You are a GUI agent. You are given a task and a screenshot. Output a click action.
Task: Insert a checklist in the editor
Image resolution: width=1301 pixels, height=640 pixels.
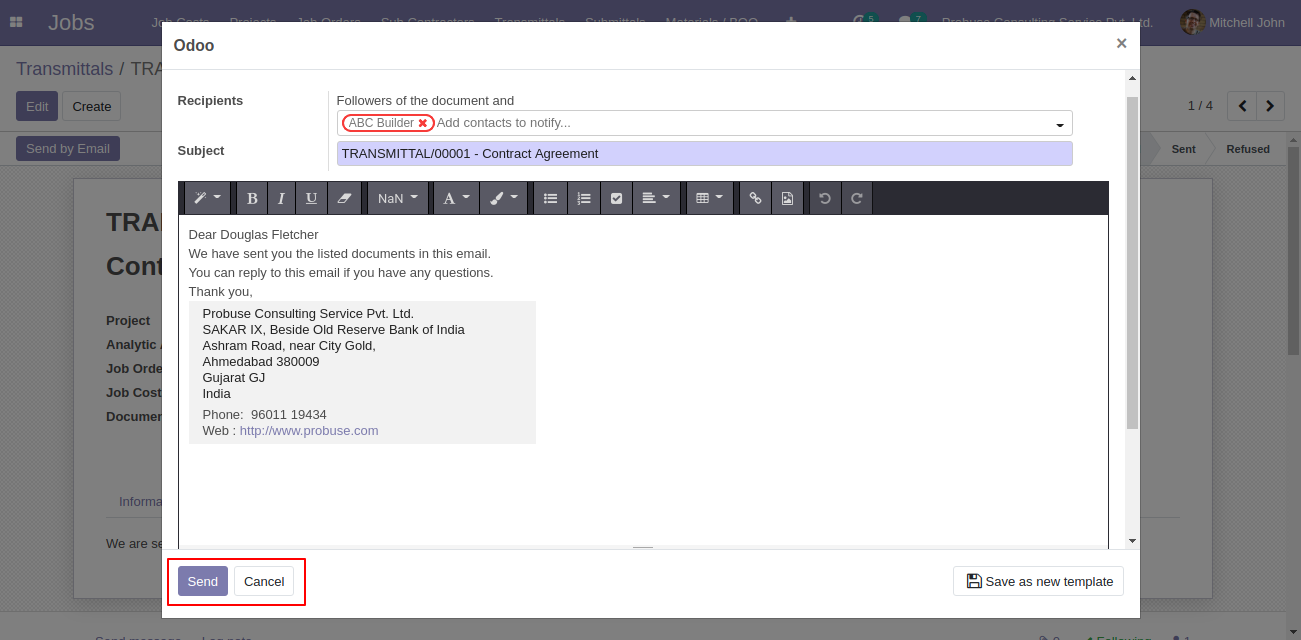(617, 198)
